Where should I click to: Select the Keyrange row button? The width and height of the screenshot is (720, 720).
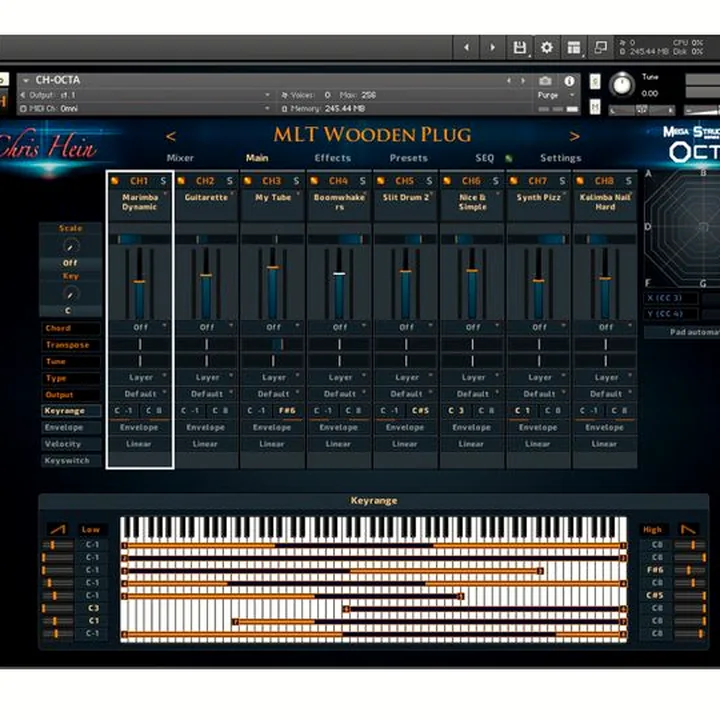coord(71,411)
